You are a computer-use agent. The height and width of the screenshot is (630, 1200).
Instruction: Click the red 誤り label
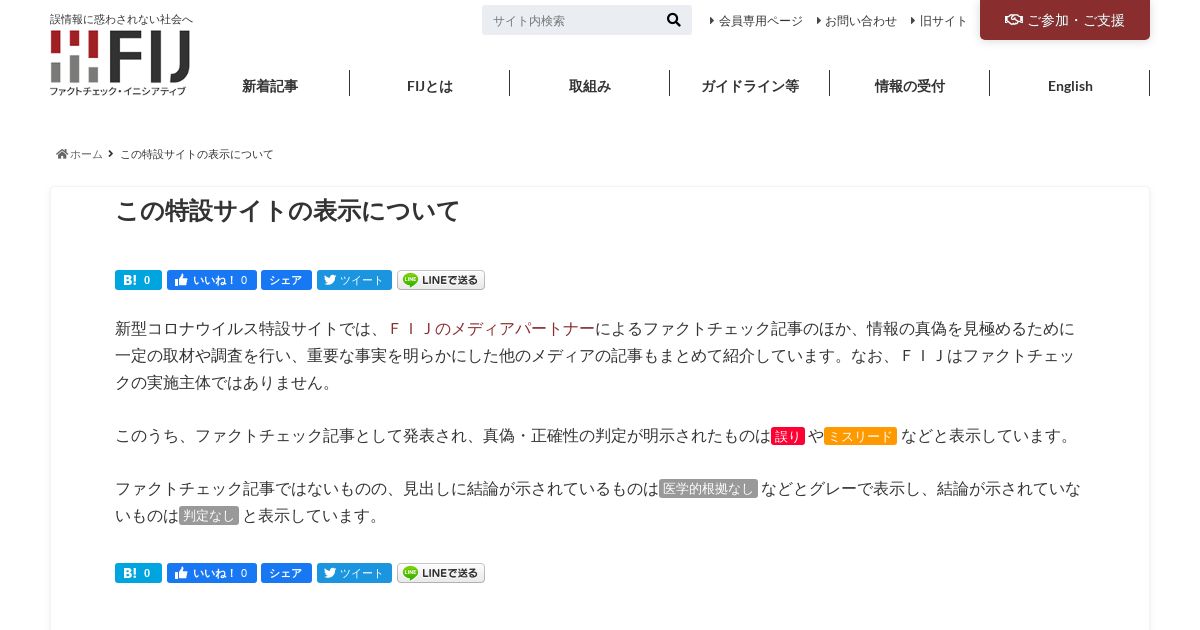(x=788, y=436)
